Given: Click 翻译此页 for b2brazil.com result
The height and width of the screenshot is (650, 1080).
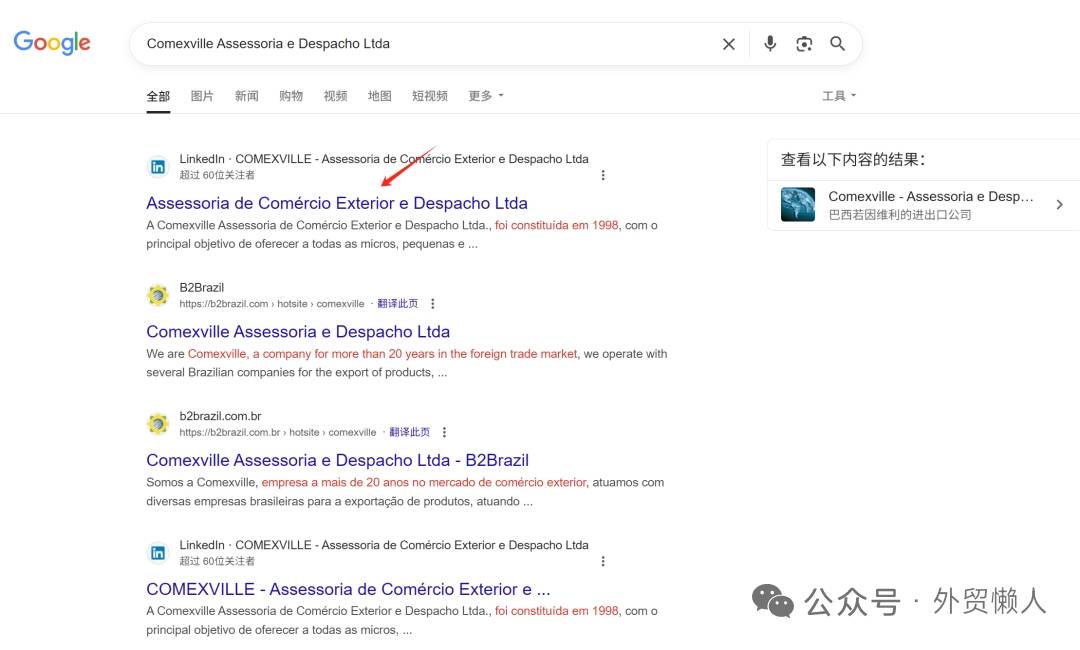Looking at the screenshot, I should point(397,304).
